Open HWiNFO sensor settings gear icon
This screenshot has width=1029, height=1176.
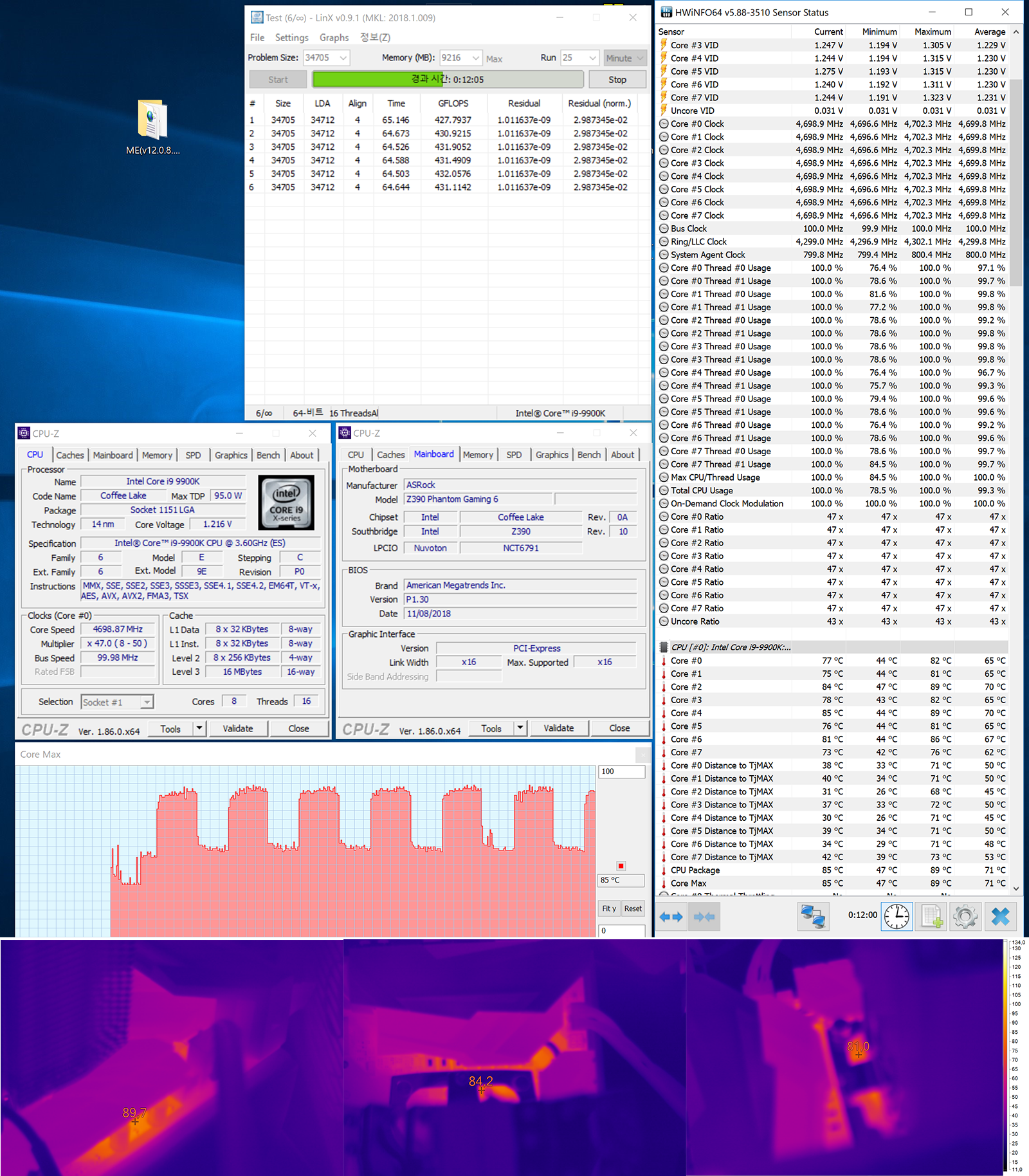(965, 916)
